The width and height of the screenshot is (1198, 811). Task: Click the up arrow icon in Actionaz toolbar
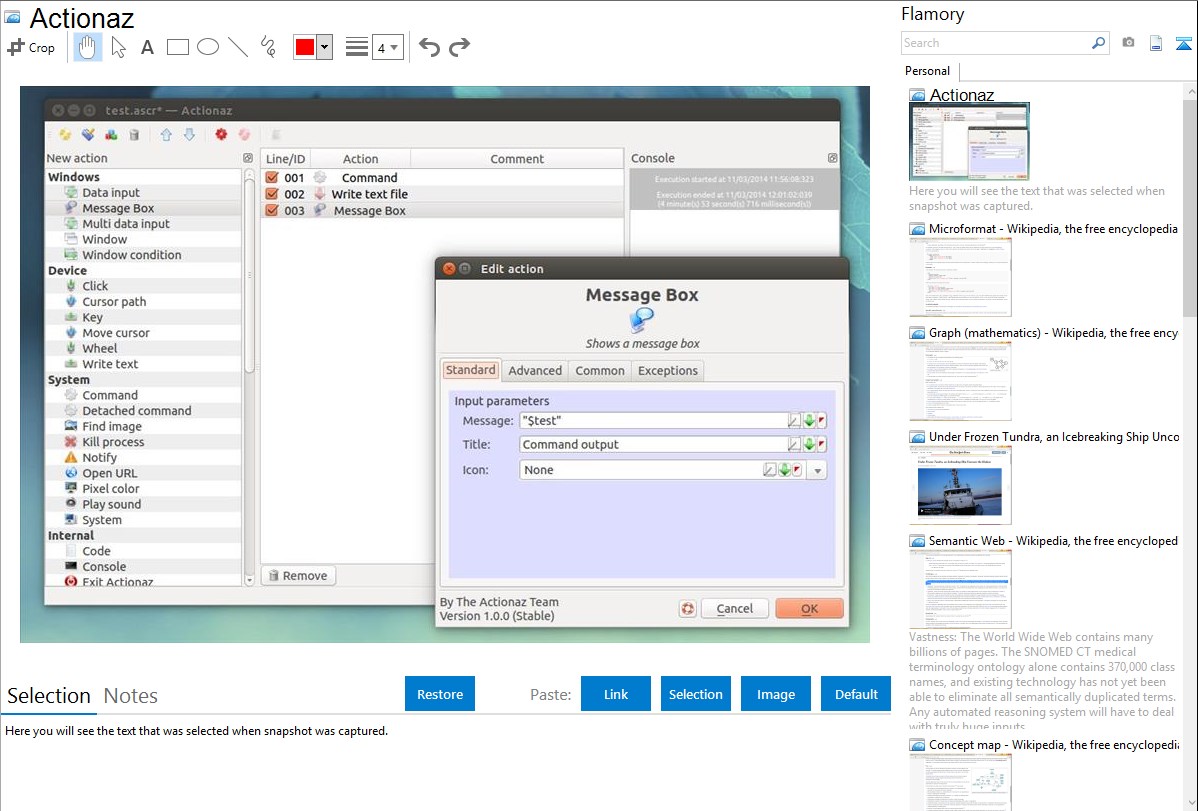point(166,135)
